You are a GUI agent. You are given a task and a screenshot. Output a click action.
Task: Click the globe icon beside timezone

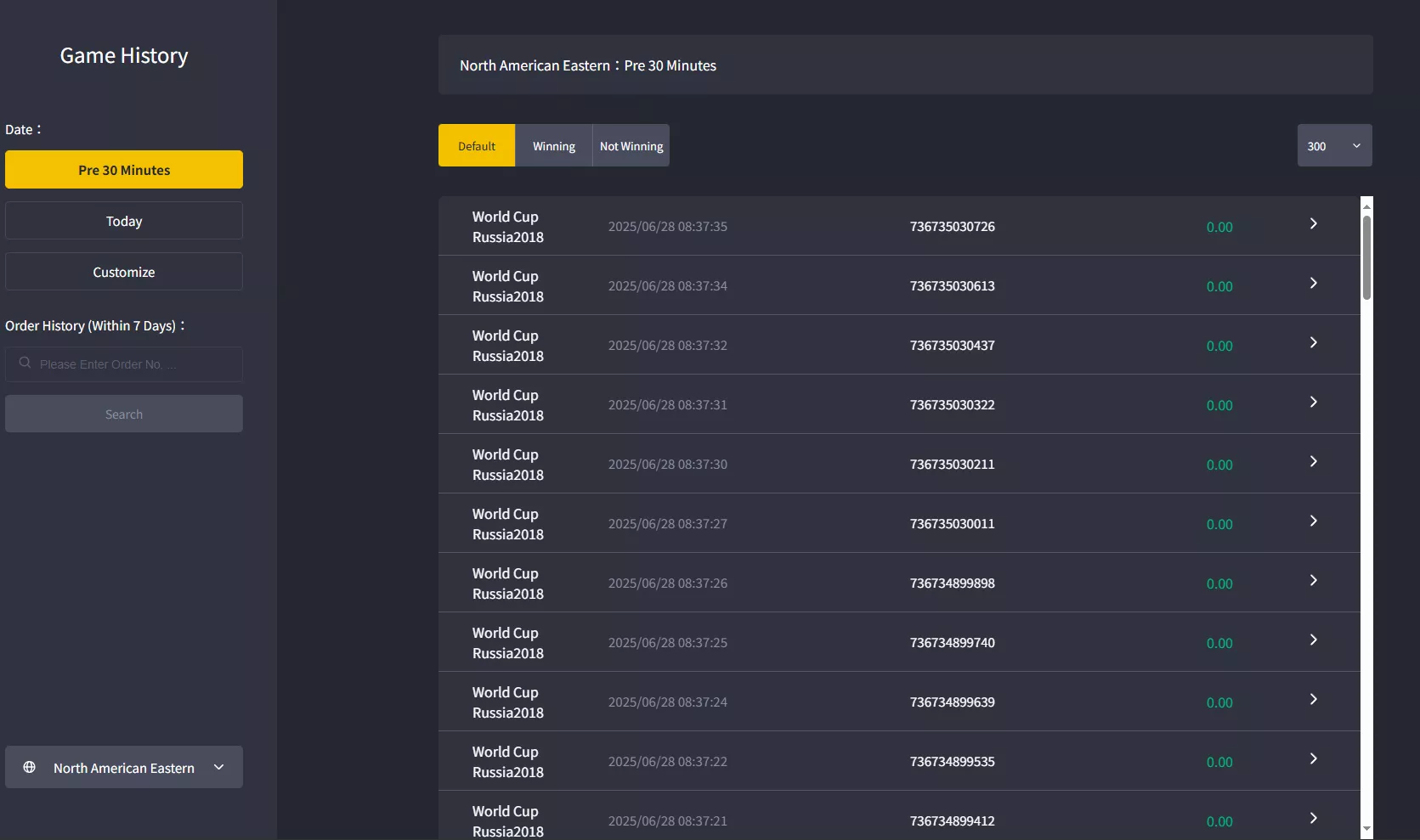pyautogui.click(x=30, y=767)
